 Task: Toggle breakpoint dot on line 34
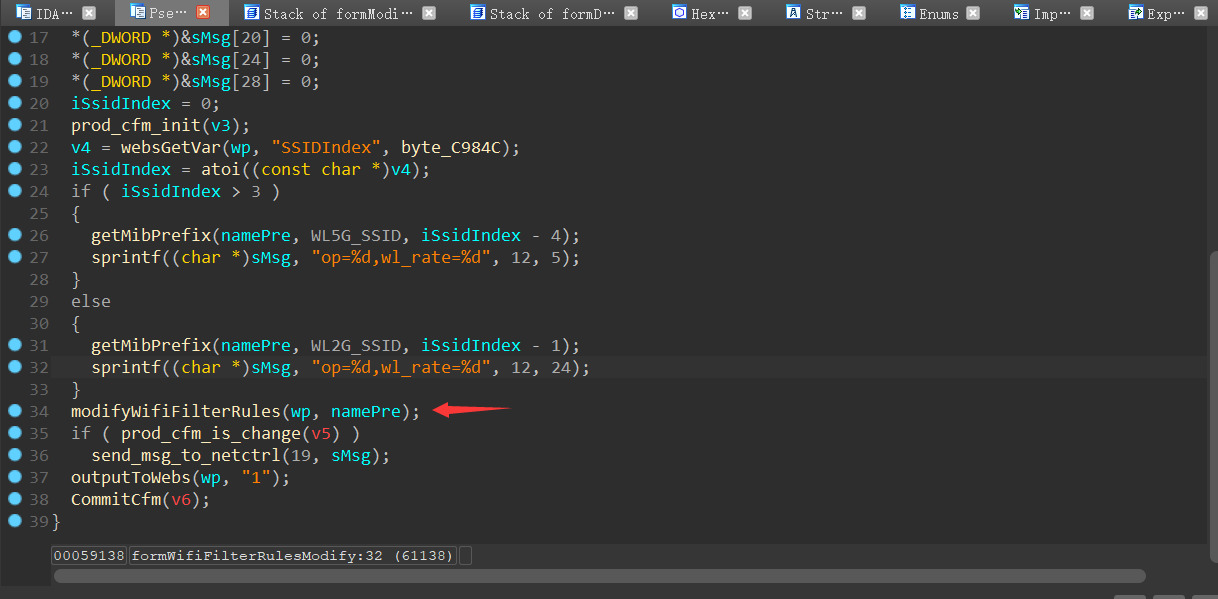tap(14, 410)
